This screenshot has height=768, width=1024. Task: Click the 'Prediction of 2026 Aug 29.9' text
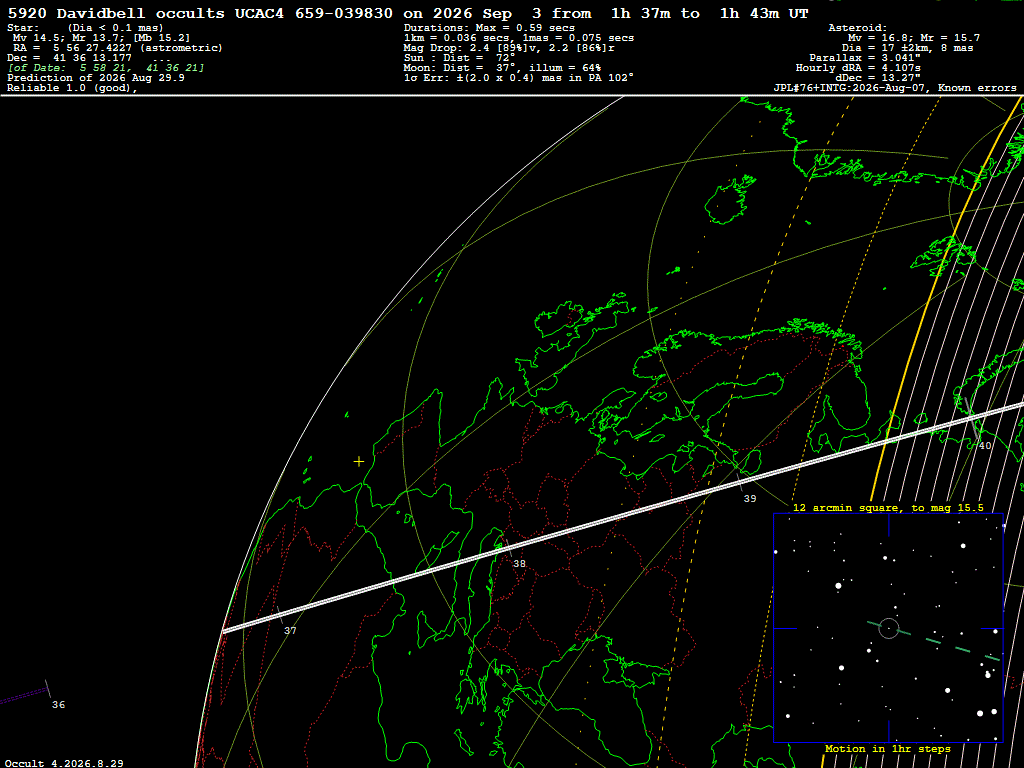pyautogui.click(x=96, y=78)
